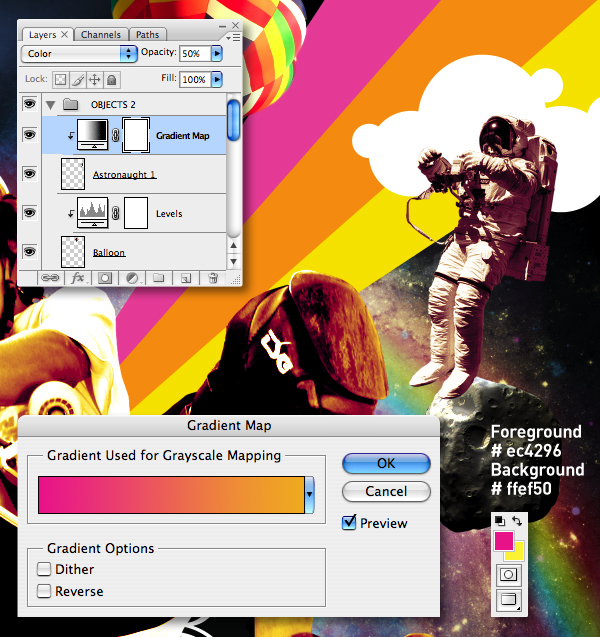This screenshot has height=637, width=600.
Task: Click the Balloon layer thumbnail
Action: tap(73, 251)
